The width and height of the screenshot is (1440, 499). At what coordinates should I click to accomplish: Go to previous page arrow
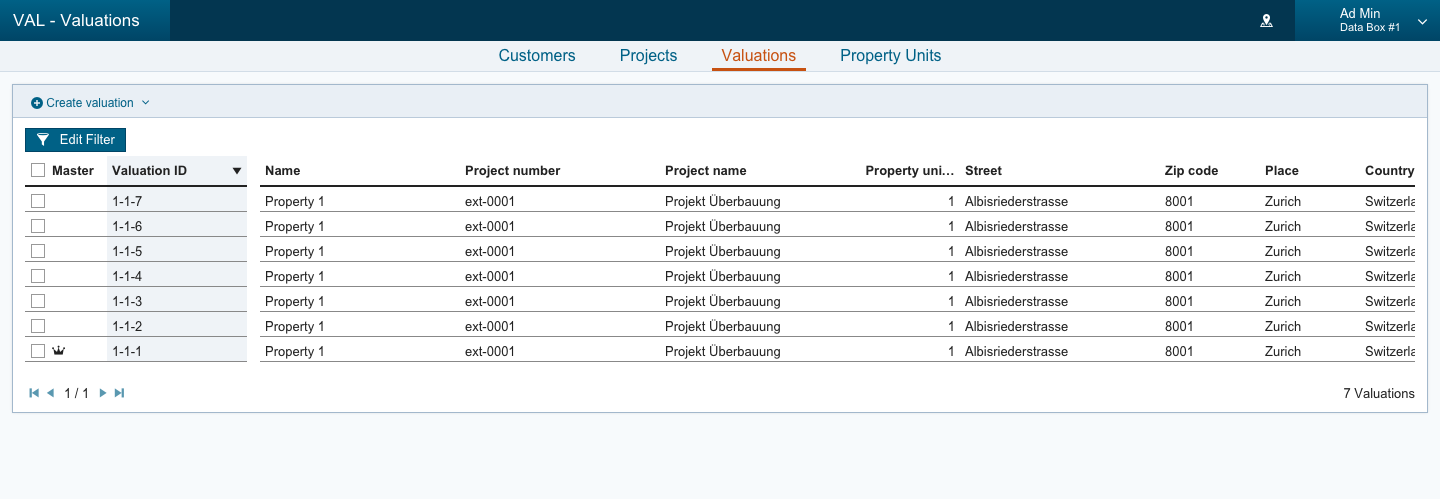pyautogui.click(x=50, y=393)
